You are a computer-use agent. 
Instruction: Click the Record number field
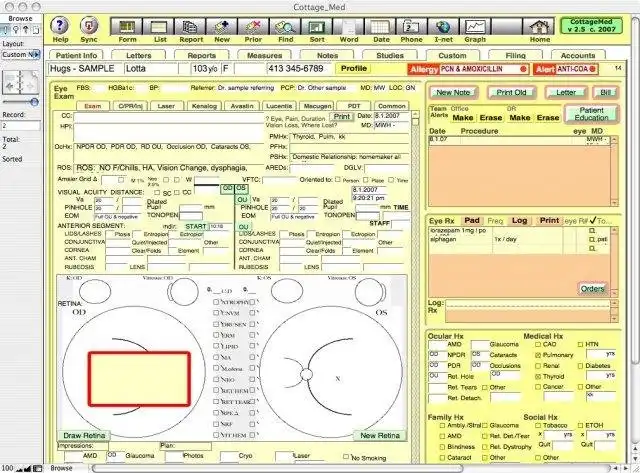tap(21, 126)
